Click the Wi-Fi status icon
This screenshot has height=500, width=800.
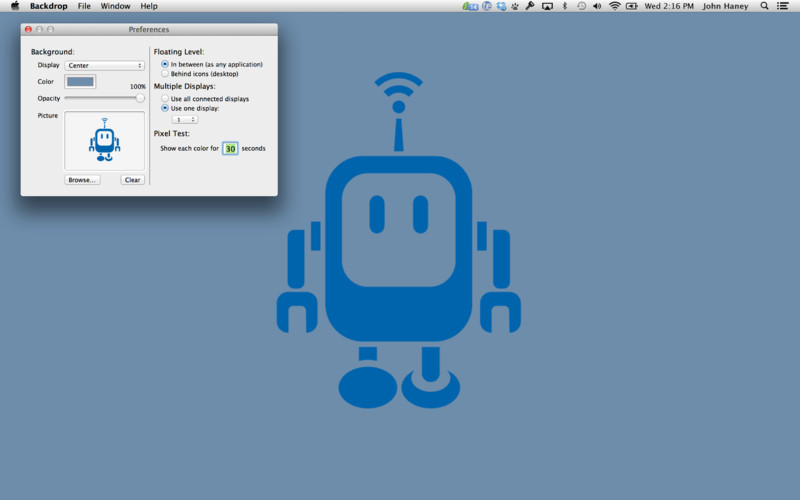tap(613, 6)
